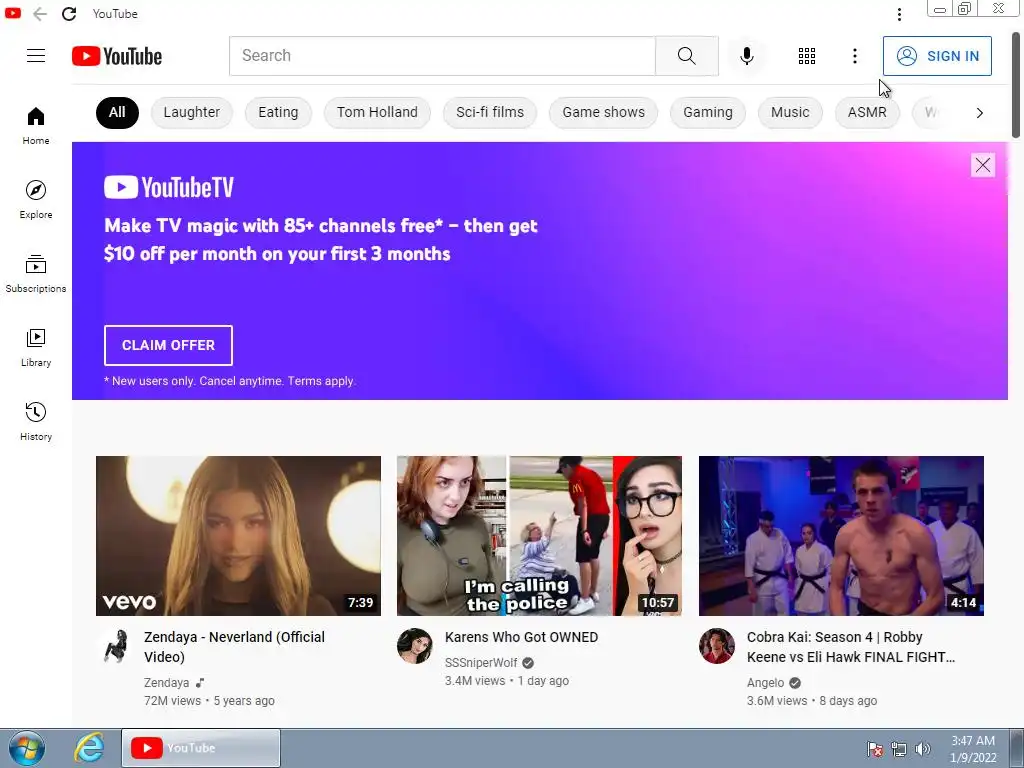Select the Gaming filter chip
Screen dimensions: 1024x768
[x=708, y=112]
